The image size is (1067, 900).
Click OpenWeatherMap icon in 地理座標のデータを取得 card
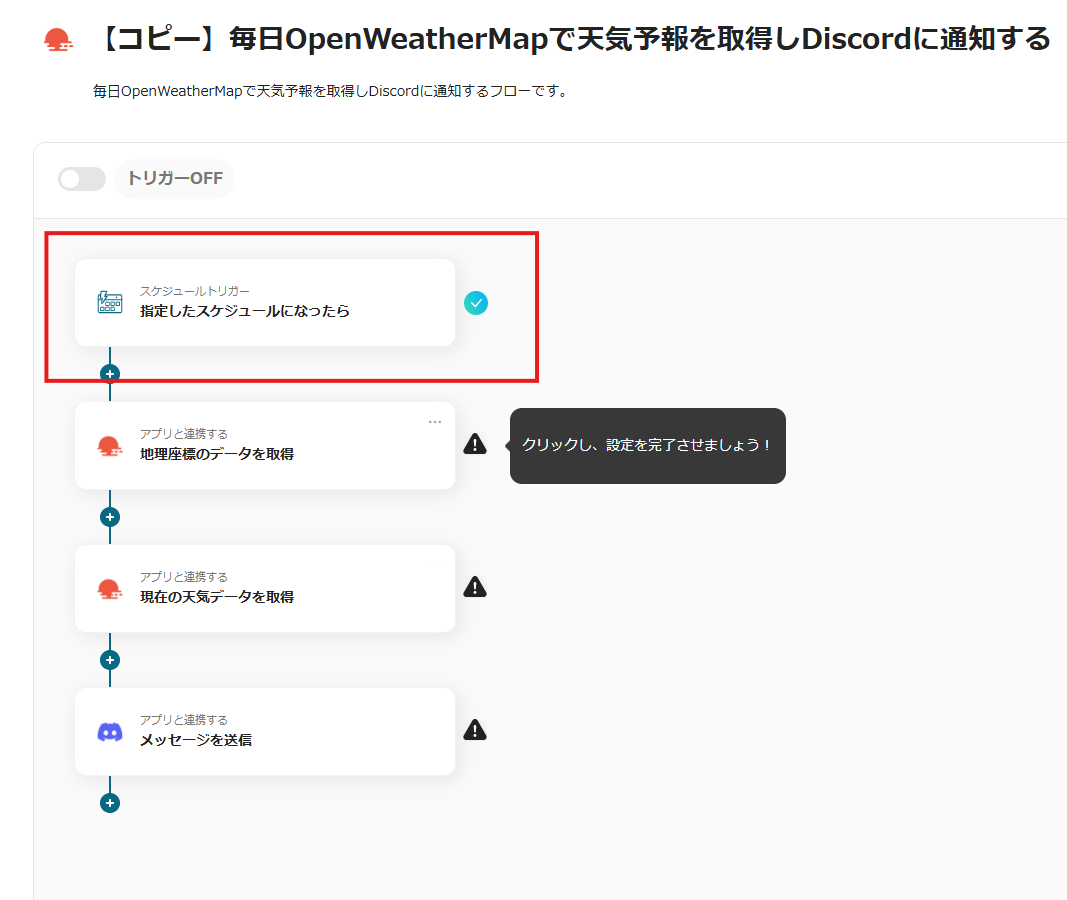pyautogui.click(x=110, y=446)
